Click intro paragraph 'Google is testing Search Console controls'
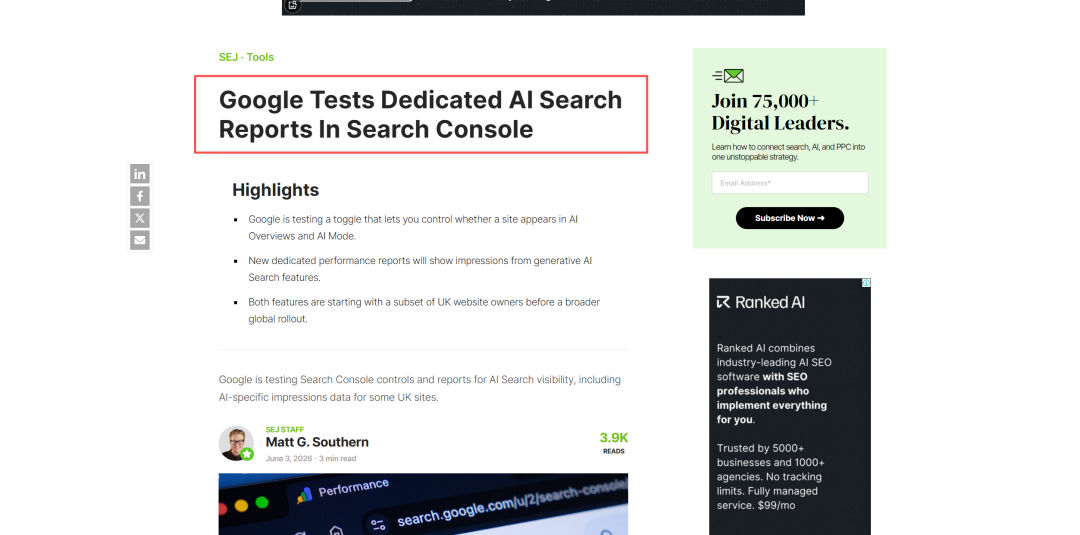 pyautogui.click(x=419, y=388)
